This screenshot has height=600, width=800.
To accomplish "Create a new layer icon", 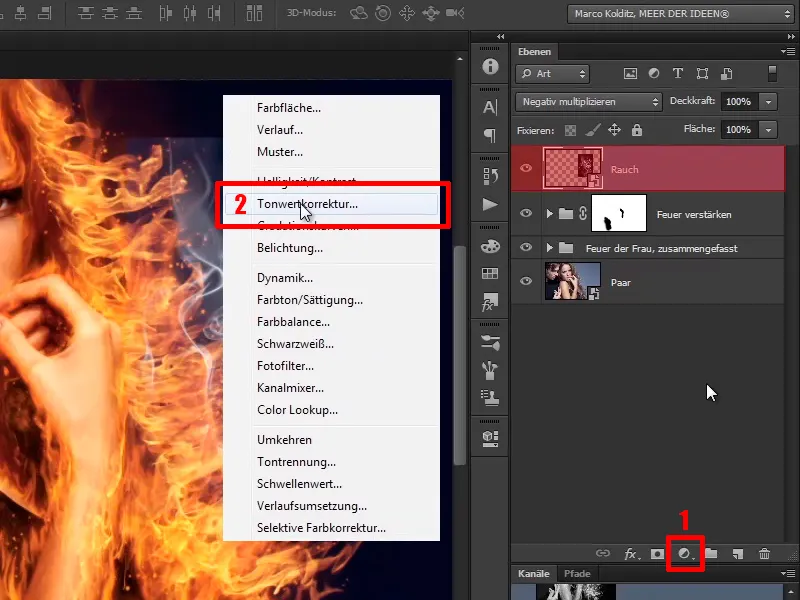I will (738, 554).
